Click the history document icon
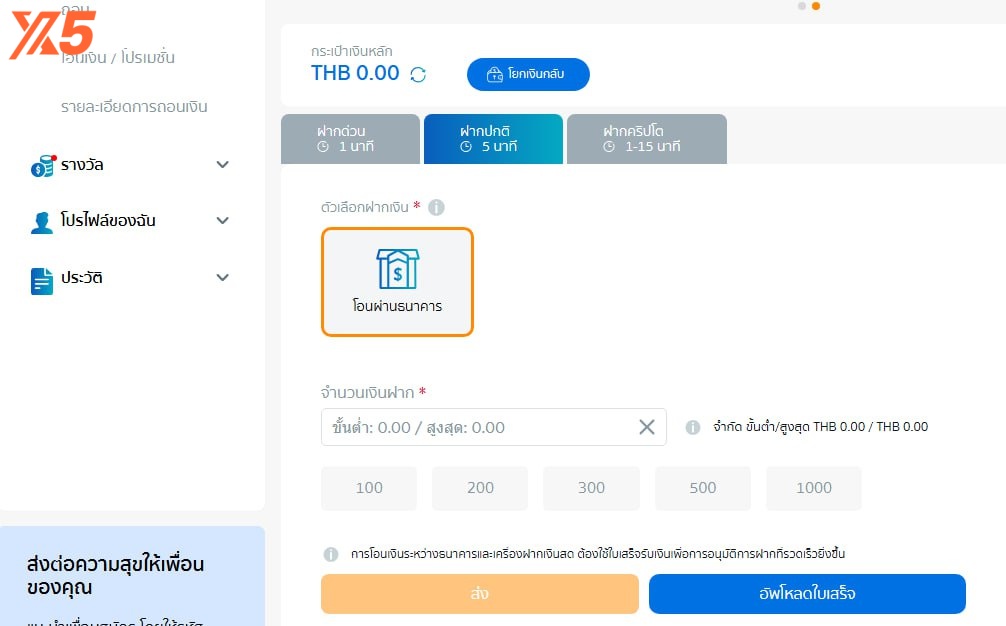This screenshot has width=1006, height=626. click(42, 279)
